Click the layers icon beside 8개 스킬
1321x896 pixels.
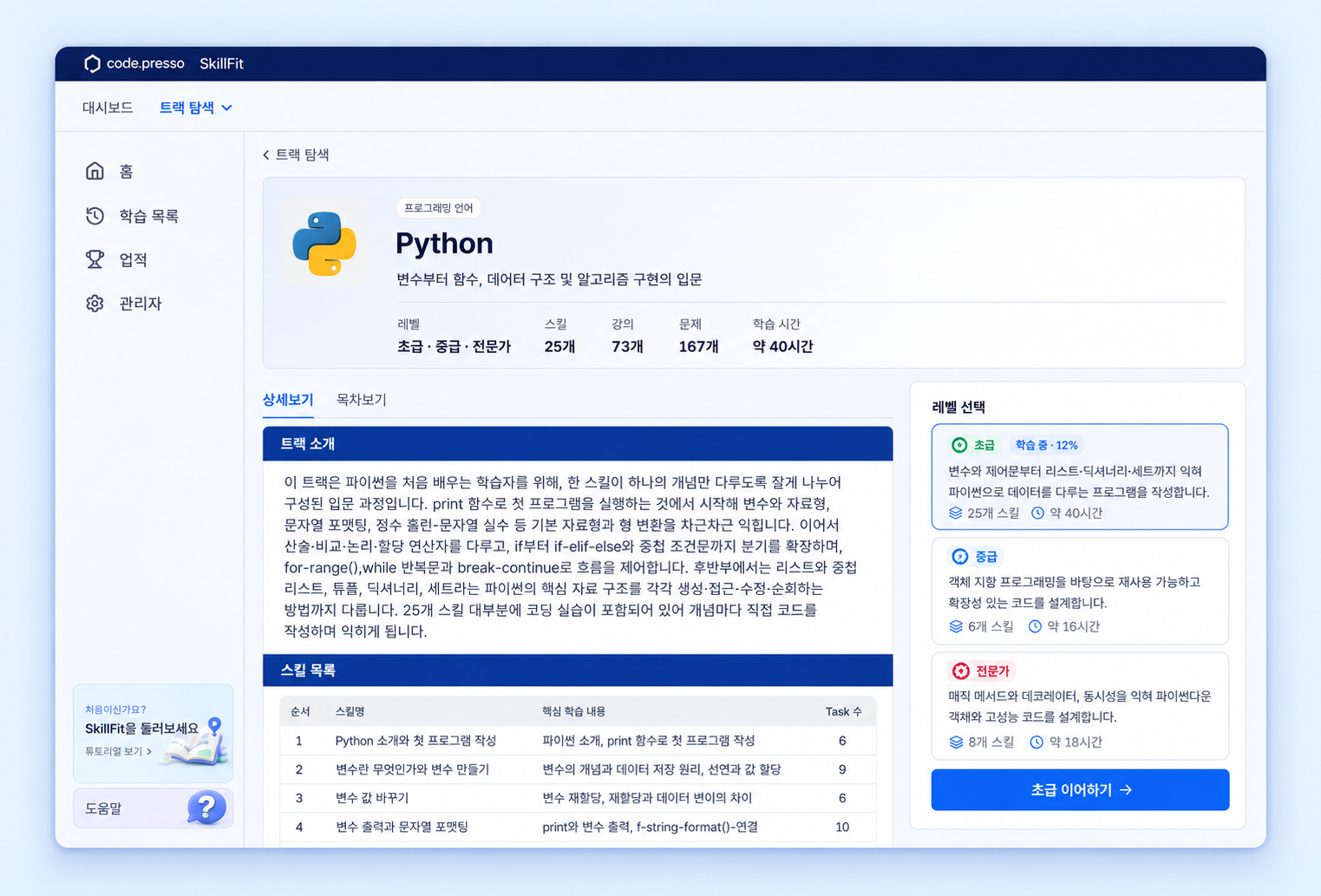pos(956,742)
